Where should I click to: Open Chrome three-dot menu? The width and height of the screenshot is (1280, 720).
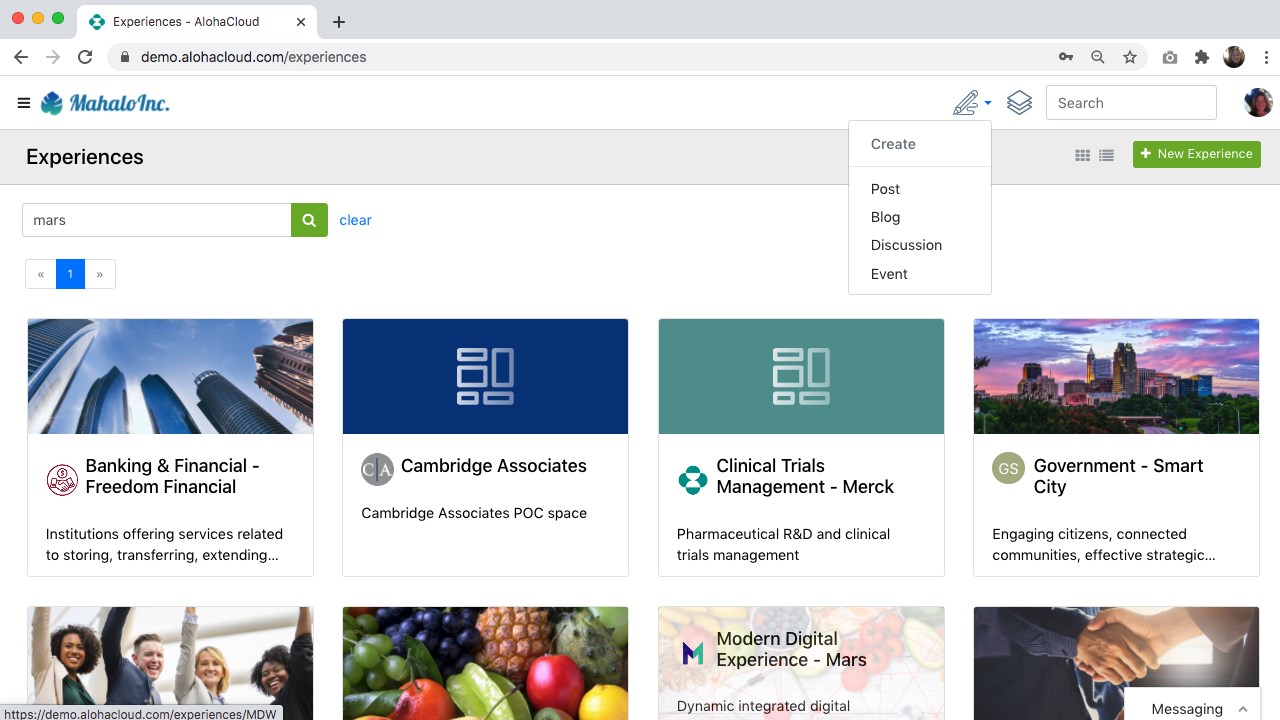pyautogui.click(x=1266, y=57)
